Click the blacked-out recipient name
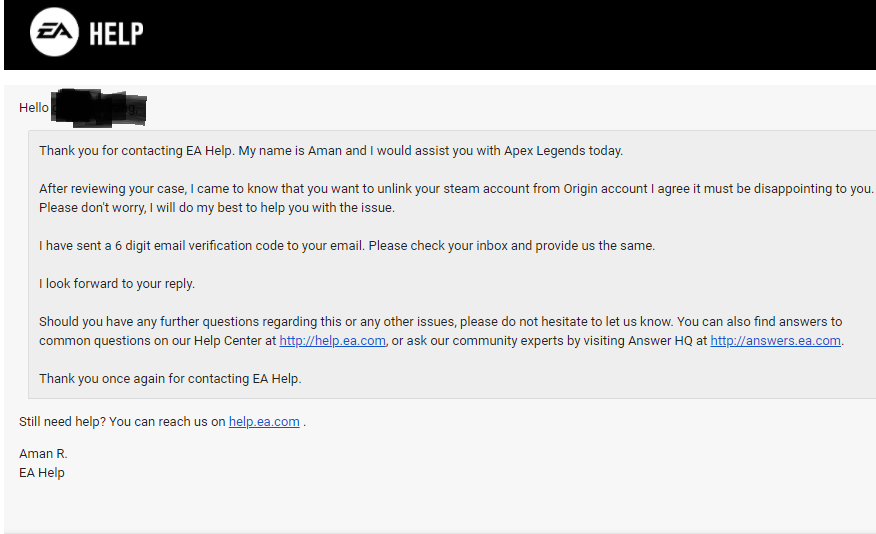This screenshot has width=876, height=534. (99, 108)
